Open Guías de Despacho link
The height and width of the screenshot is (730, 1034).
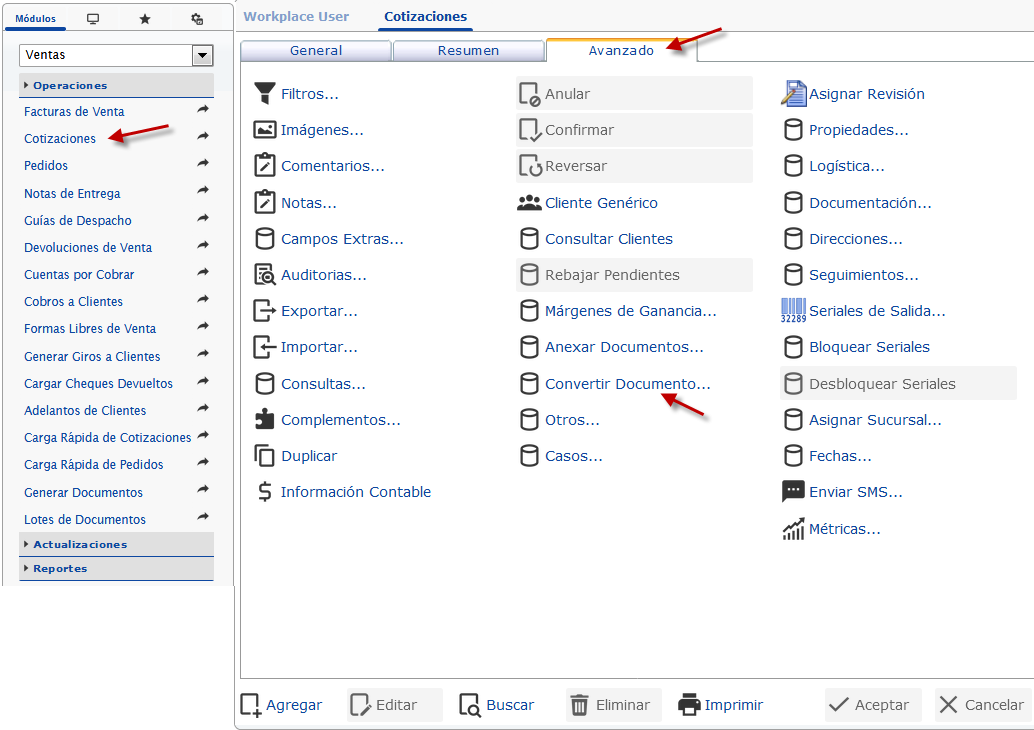pyautogui.click(x=78, y=220)
